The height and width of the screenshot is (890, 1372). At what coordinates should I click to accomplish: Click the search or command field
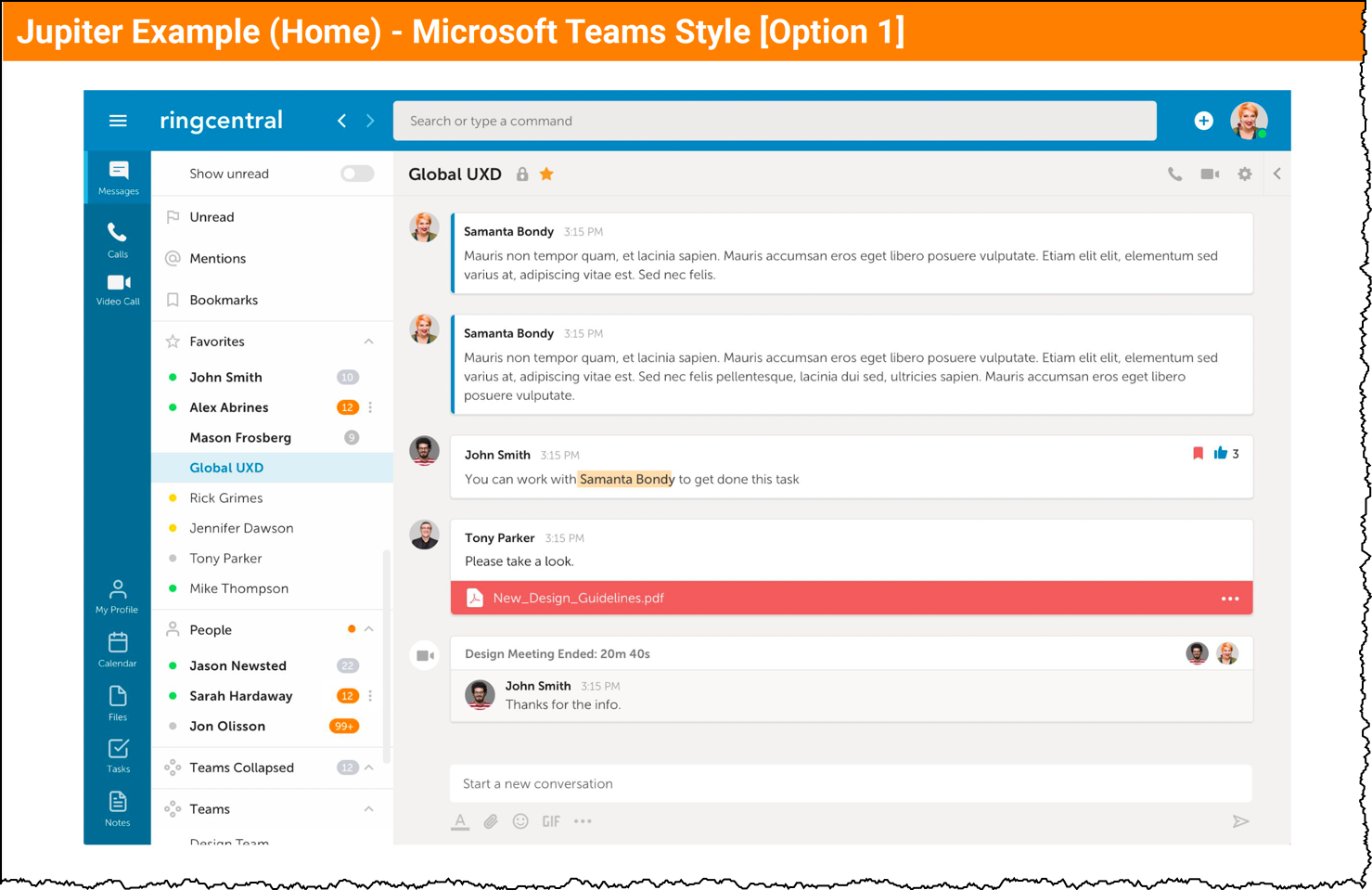[775, 121]
